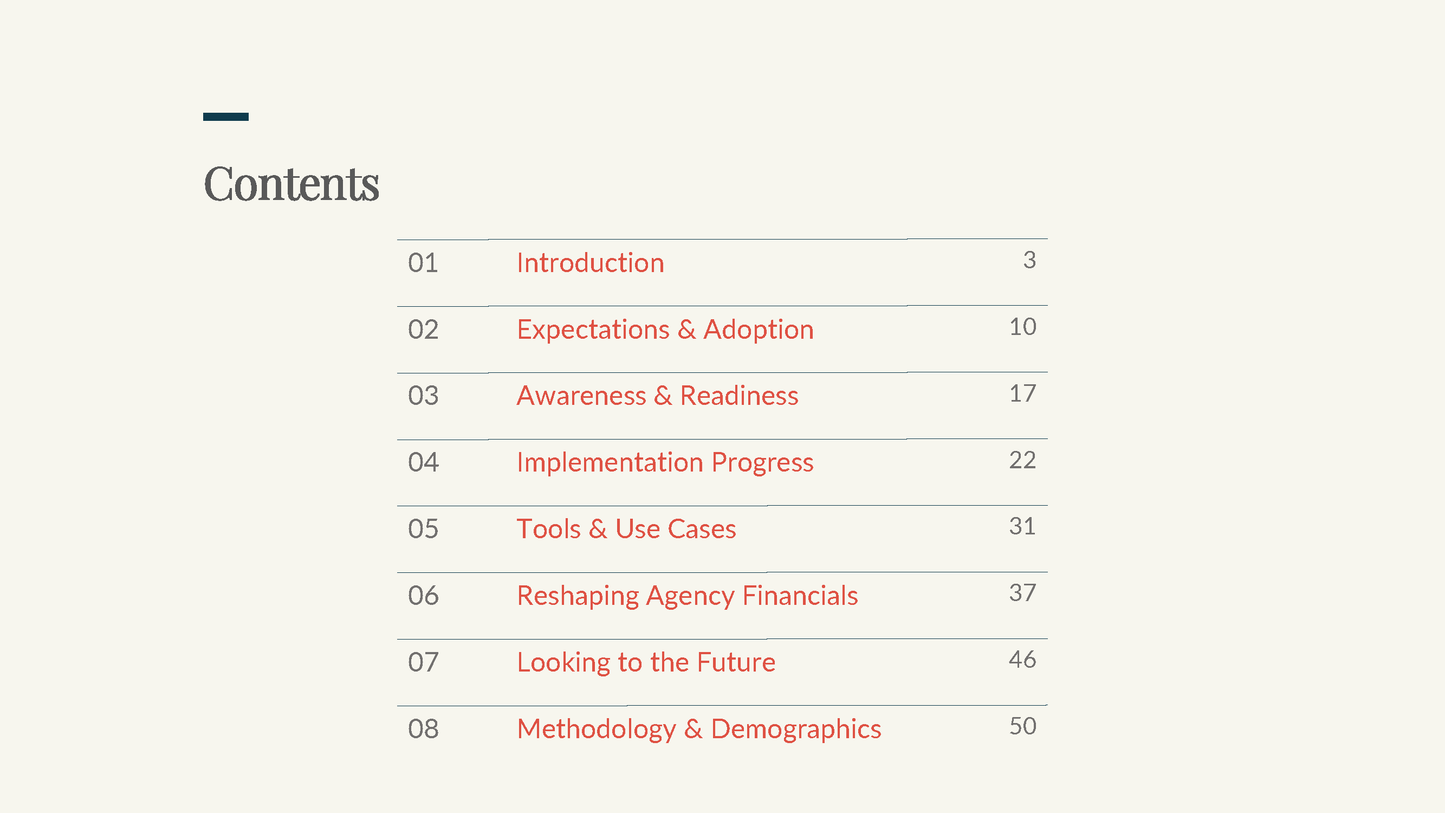The image size is (1445, 813).
Task: Click page number 3 for Introduction
Action: coord(1029,260)
